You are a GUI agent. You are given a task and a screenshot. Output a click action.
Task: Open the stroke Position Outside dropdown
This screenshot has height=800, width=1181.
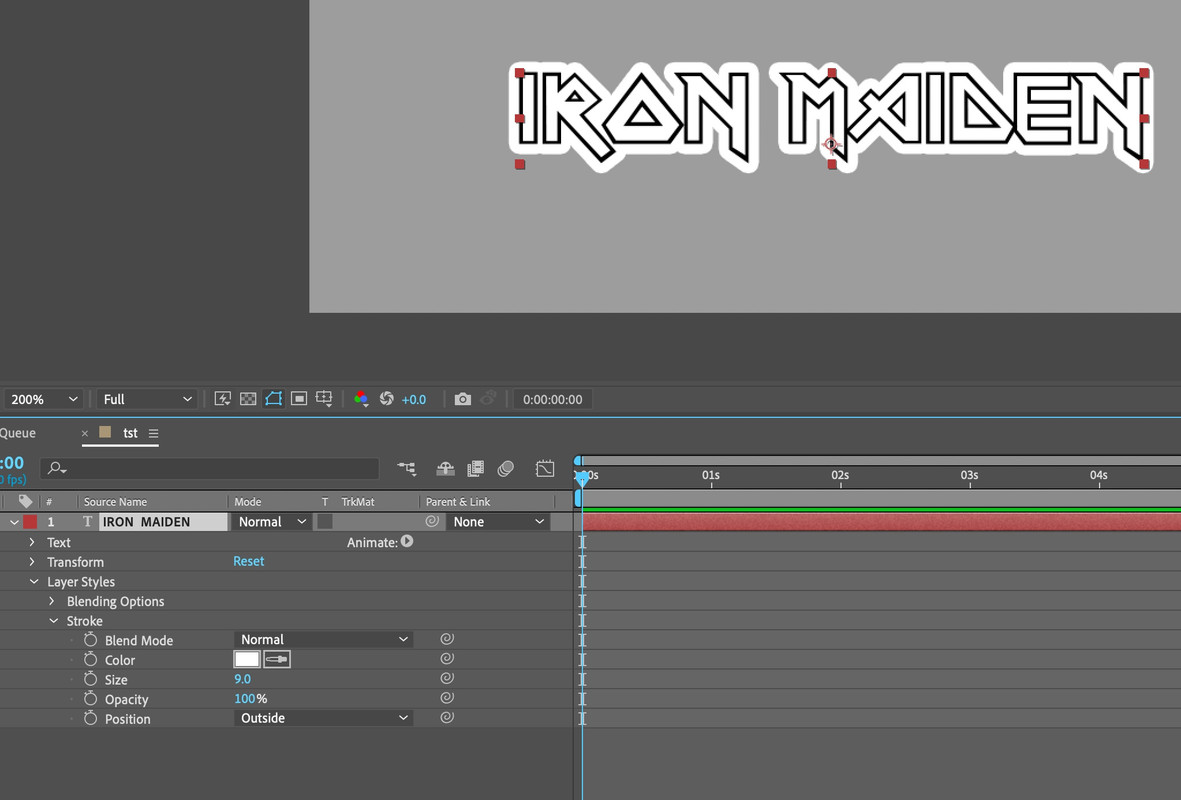(x=323, y=718)
